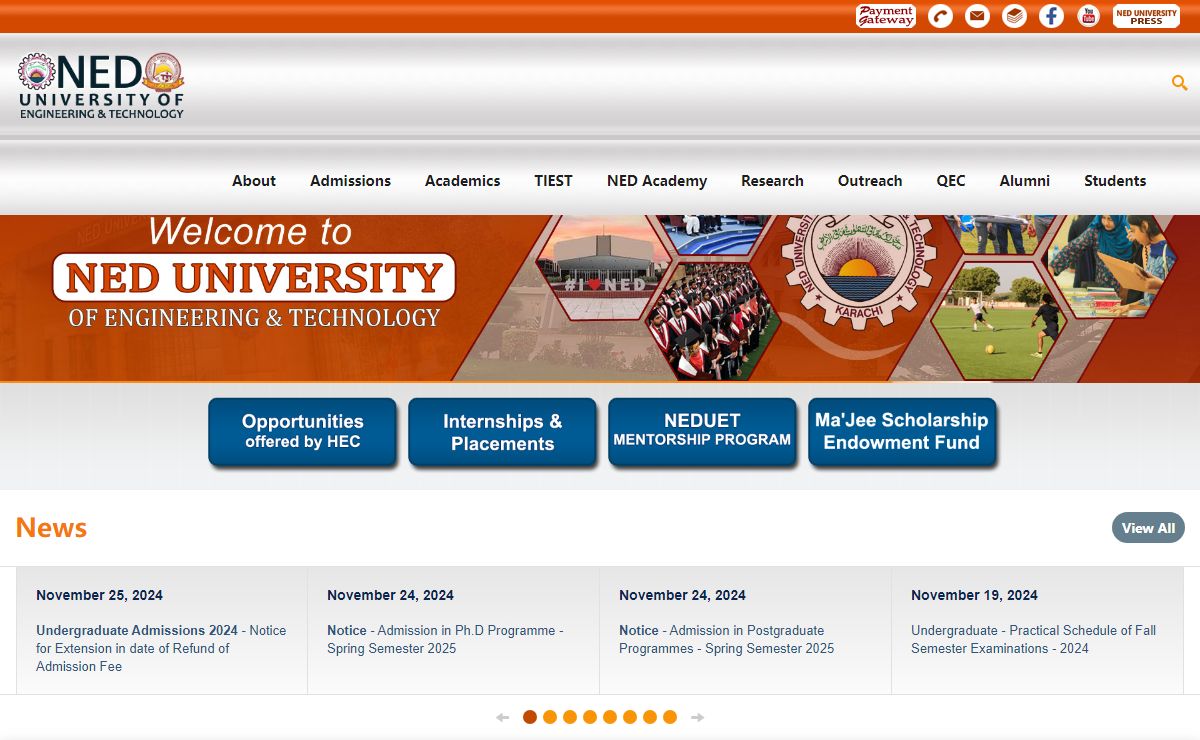Click the I love NED campus photo
The height and width of the screenshot is (740, 1200).
click(603, 266)
